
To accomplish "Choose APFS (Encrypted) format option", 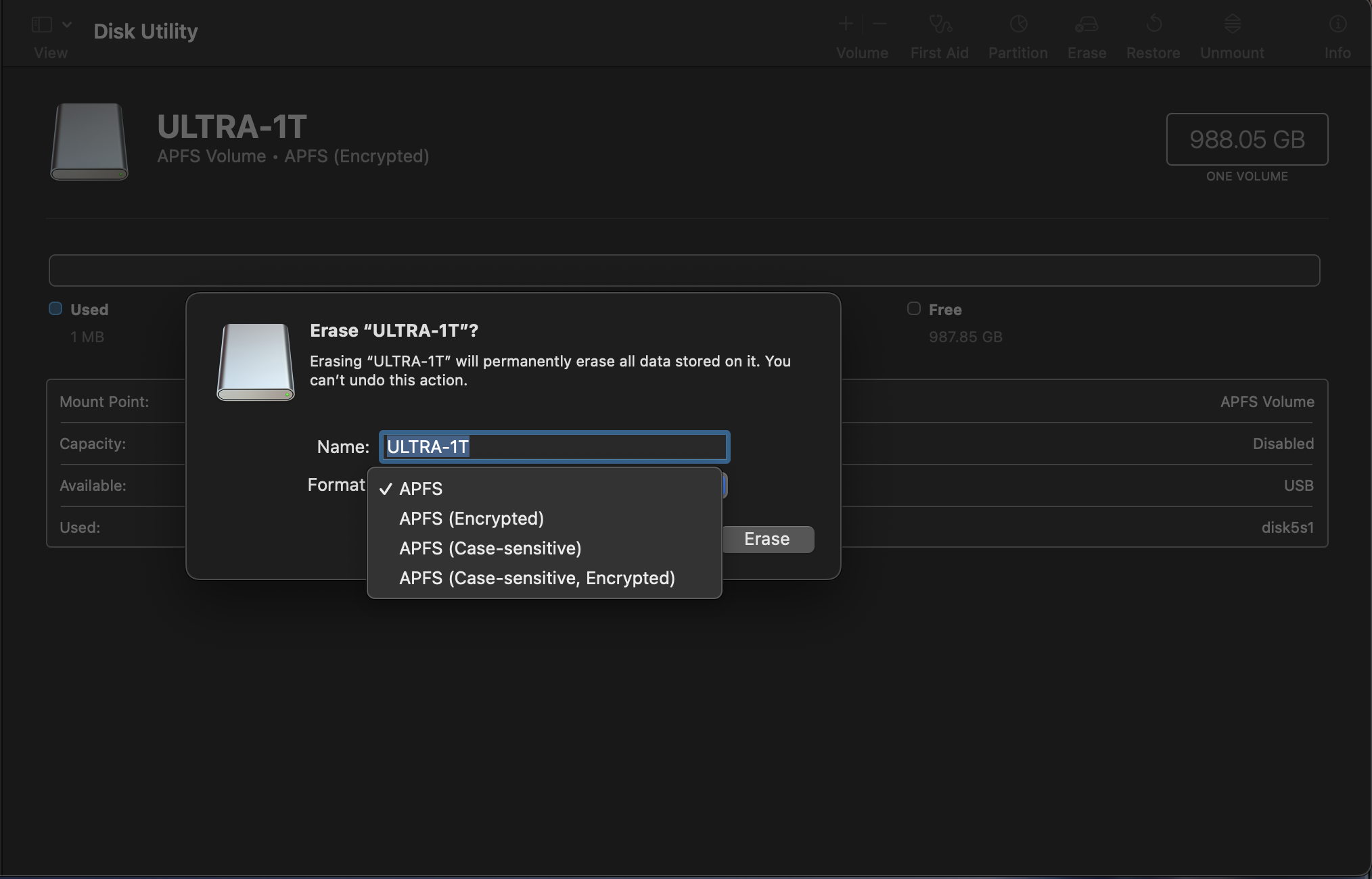I will pyautogui.click(x=472, y=519).
